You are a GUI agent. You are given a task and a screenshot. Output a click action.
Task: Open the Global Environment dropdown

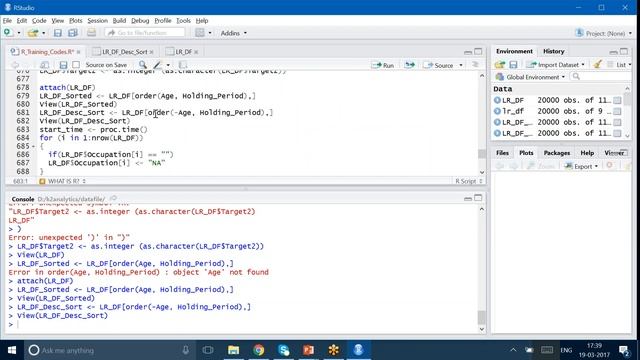[x=531, y=77]
